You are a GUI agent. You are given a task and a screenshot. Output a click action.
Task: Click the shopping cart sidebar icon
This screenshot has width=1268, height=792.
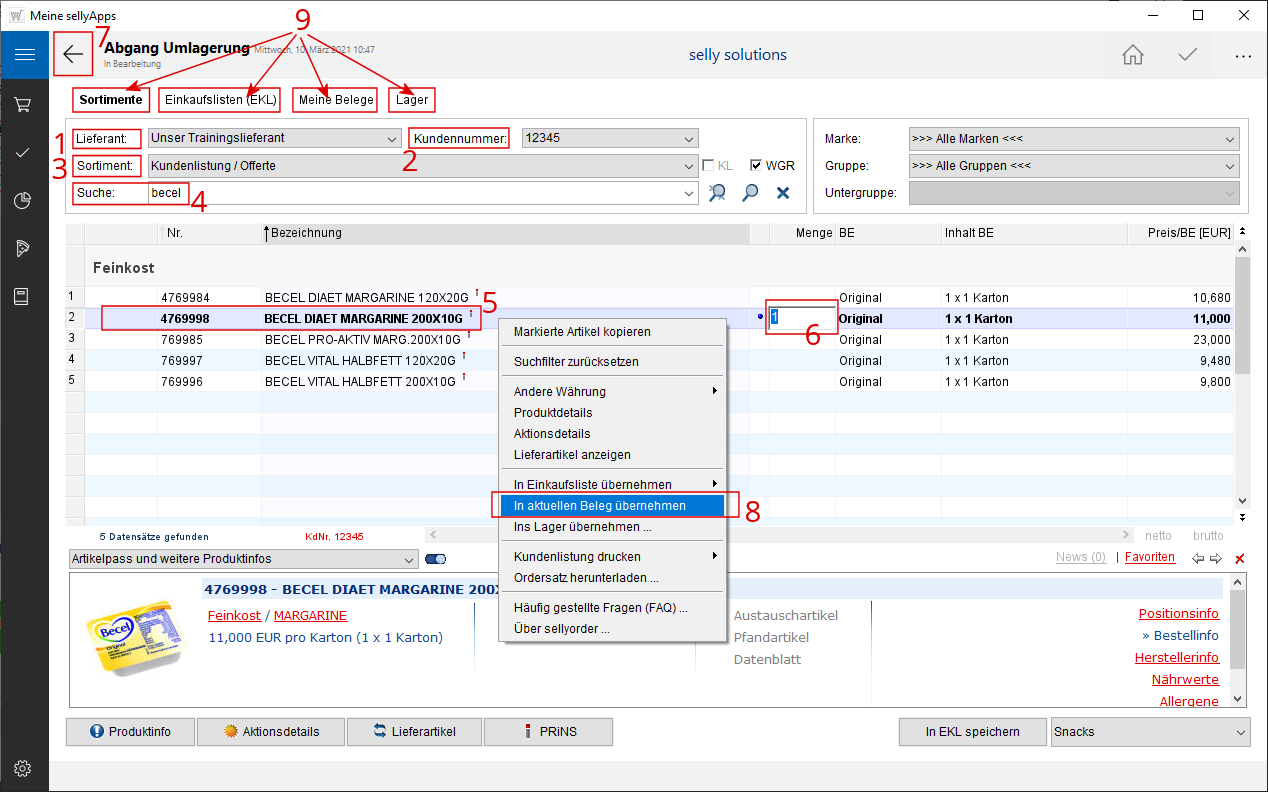pos(24,104)
